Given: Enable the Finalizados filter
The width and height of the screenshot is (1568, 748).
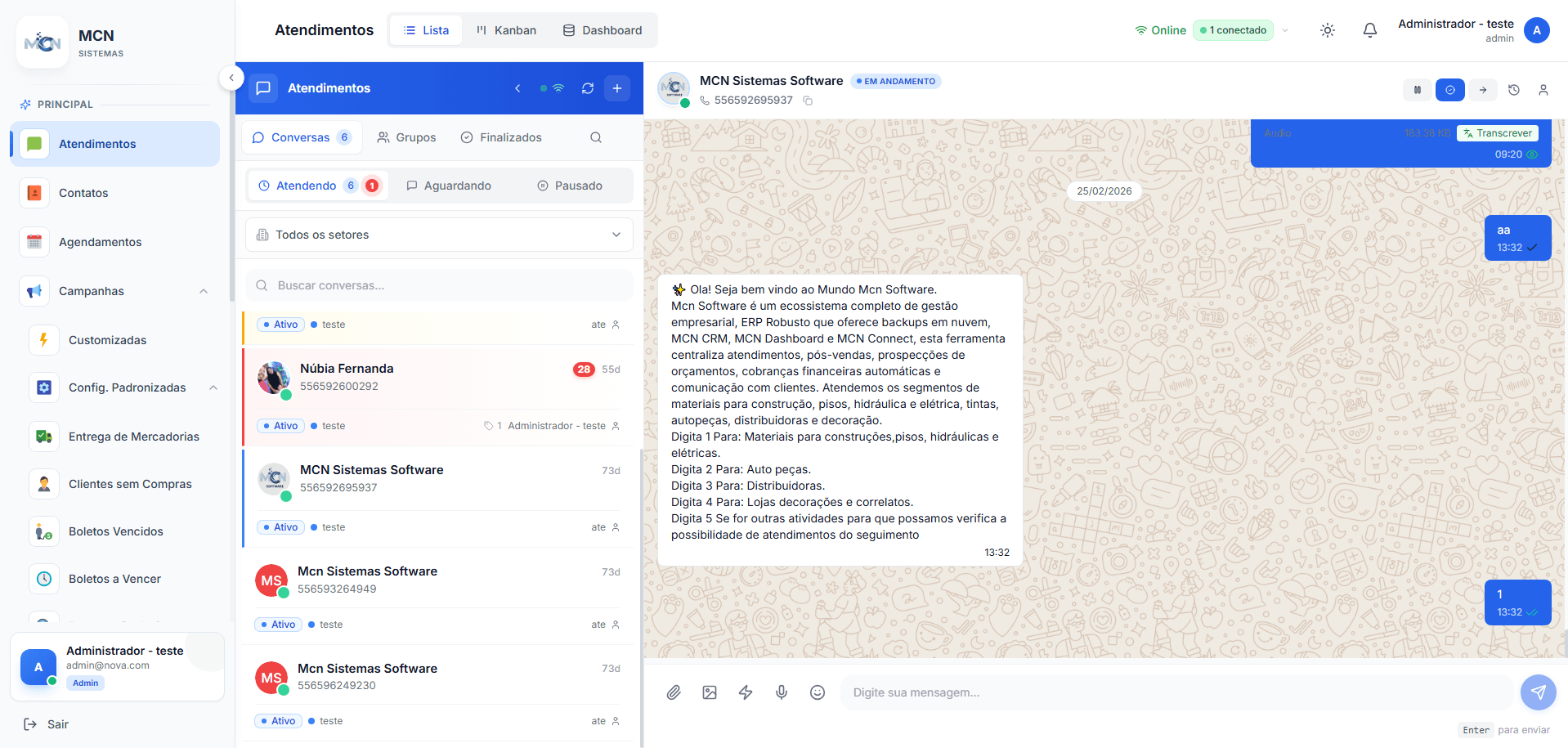Looking at the screenshot, I should 501,137.
